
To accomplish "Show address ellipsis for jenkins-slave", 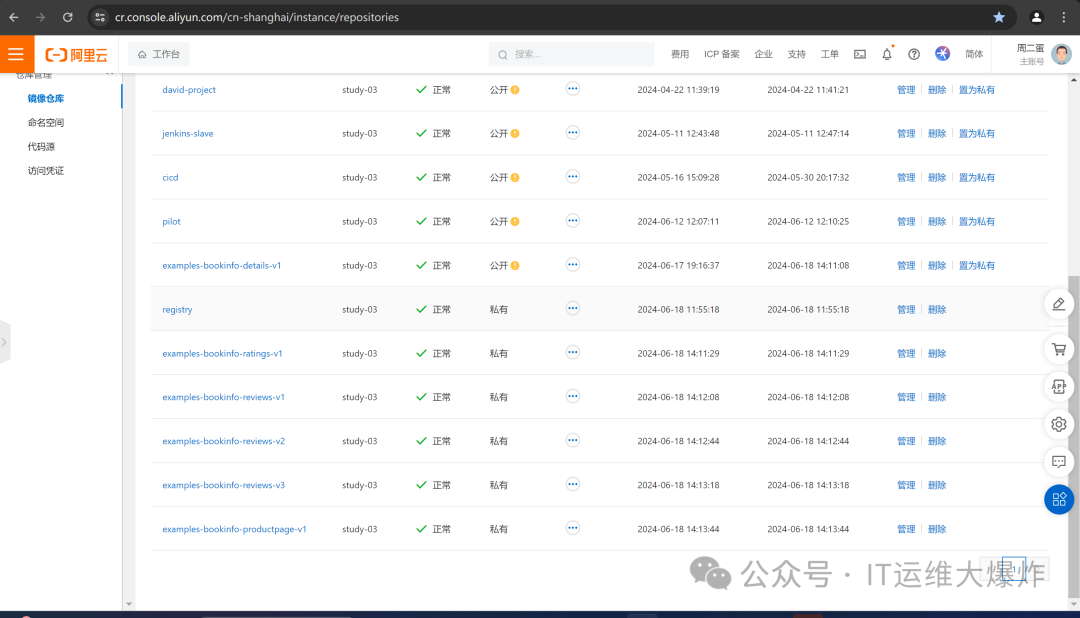I will coord(572,133).
